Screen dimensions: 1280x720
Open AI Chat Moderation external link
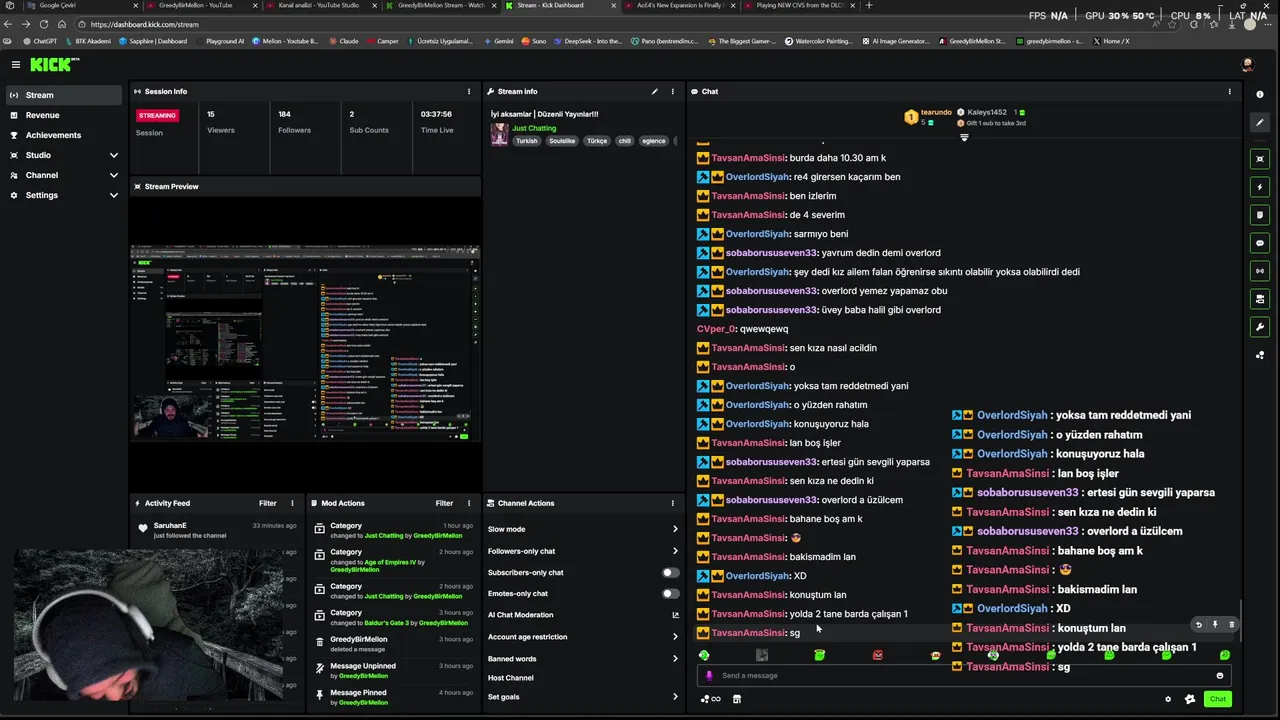point(675,615)
